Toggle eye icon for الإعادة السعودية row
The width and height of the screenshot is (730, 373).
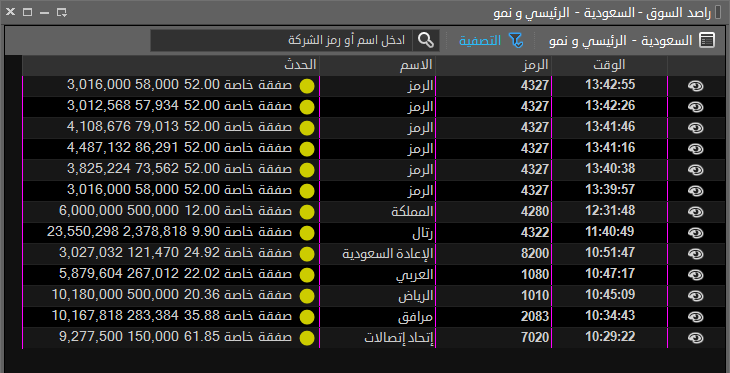pyautogui.click(x=696, y=254)
